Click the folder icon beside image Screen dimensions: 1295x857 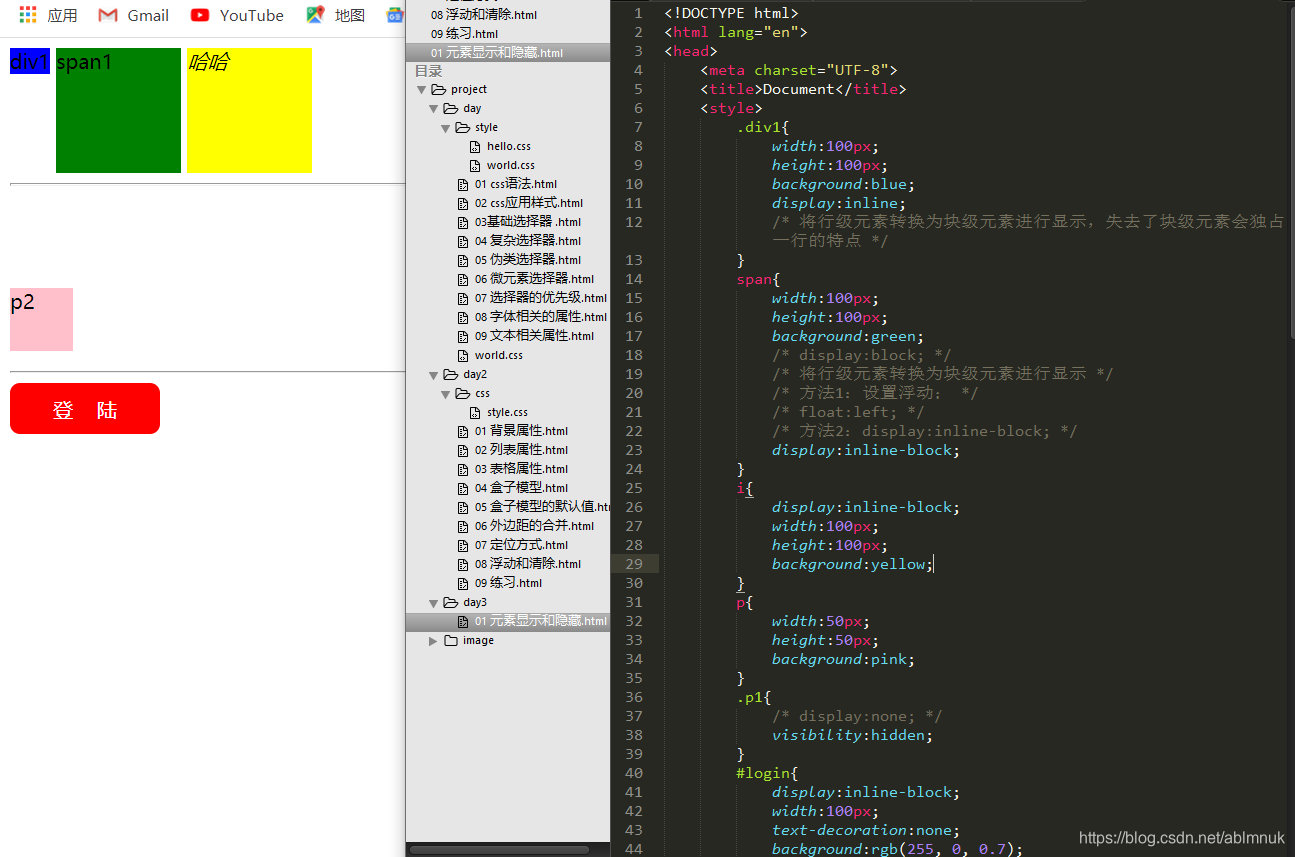[450, 640]
